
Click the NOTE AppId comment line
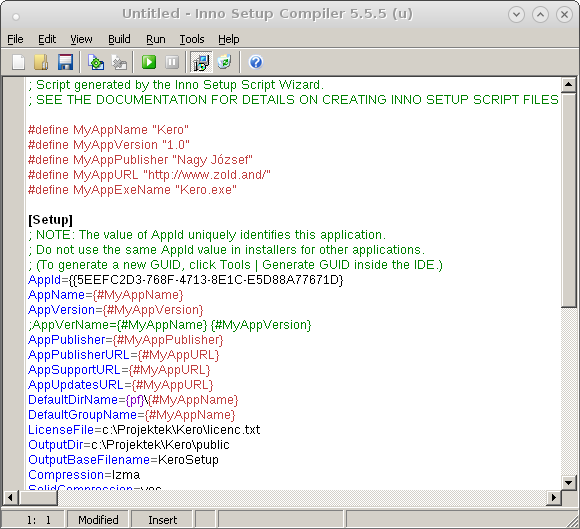[x=207, y=235]
